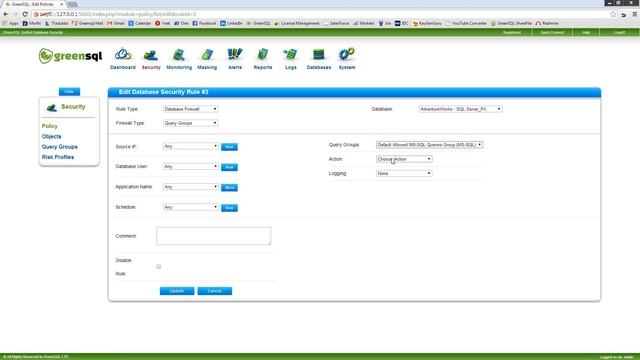Viewport: 640px width, 360px height.
Task: Open the Security module icon
Action: pos(151,59)
